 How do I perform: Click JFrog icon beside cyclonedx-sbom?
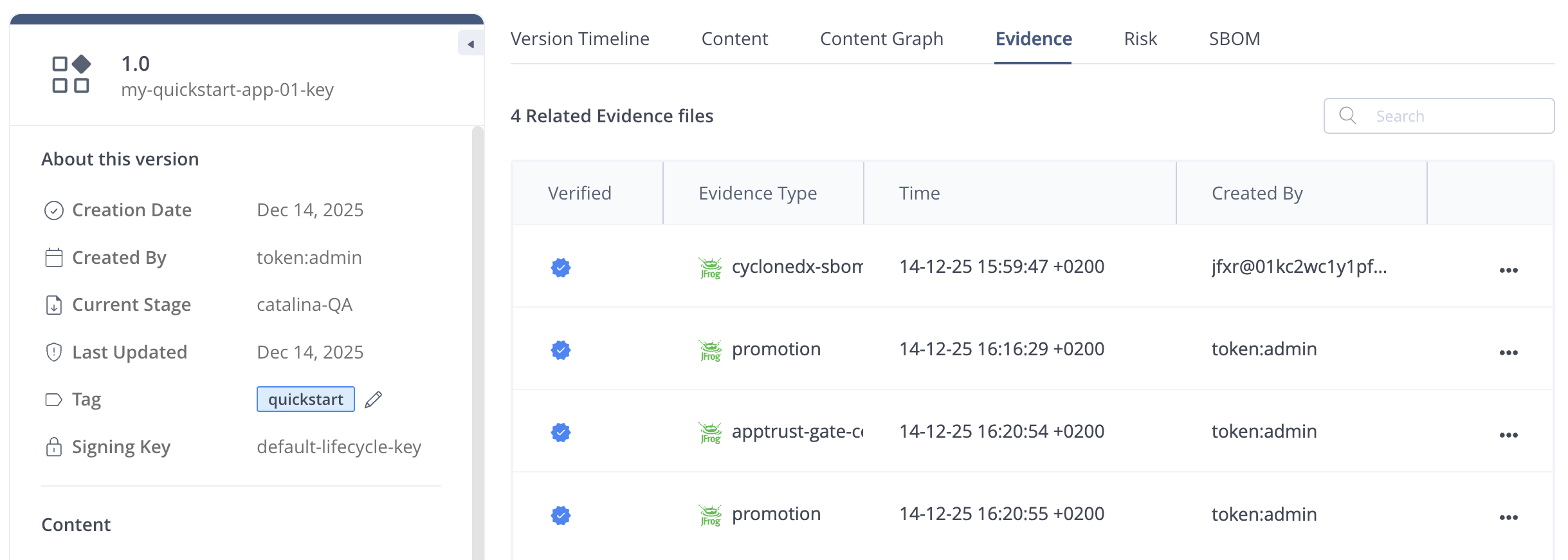[710, 268]
